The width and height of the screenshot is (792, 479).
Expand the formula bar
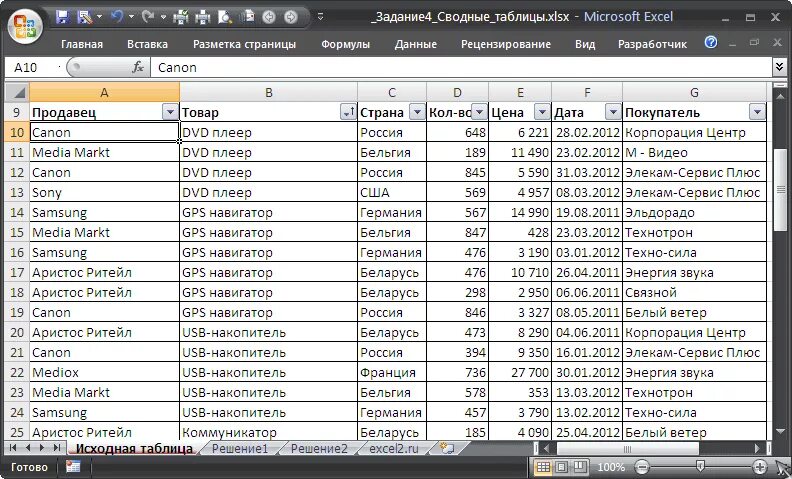pos(779,67)
